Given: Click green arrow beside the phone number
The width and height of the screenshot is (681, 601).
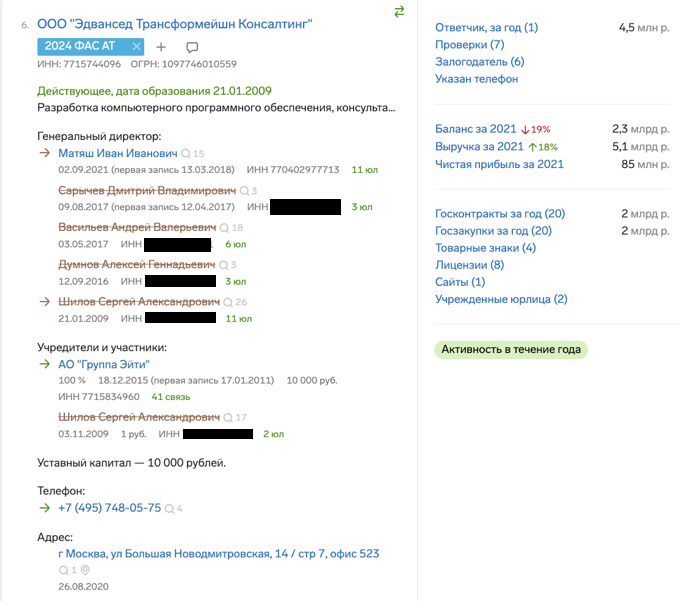Looking at the screenshot, I should (x=45, y=508).
